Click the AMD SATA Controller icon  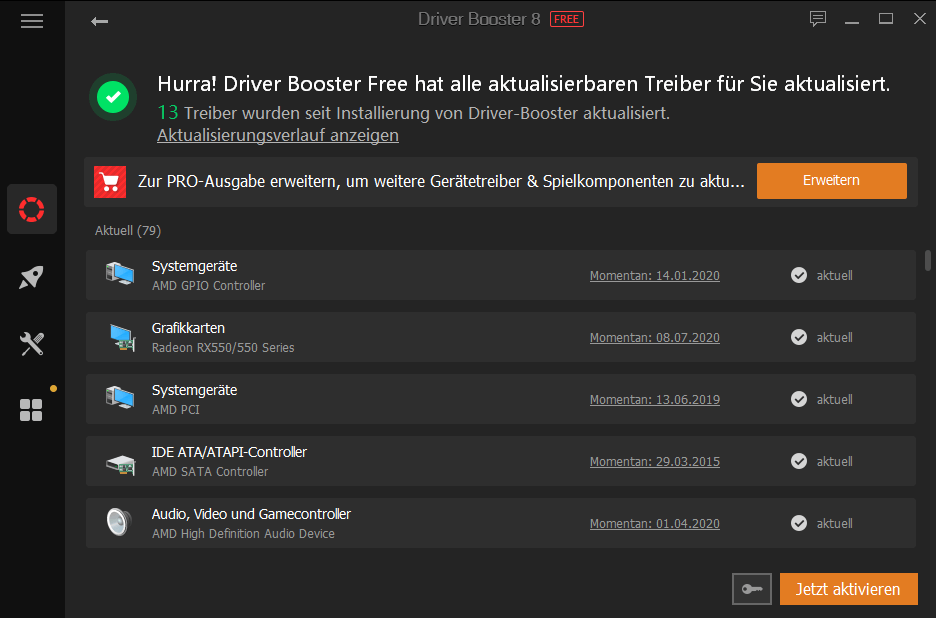(x=121, y=464)
